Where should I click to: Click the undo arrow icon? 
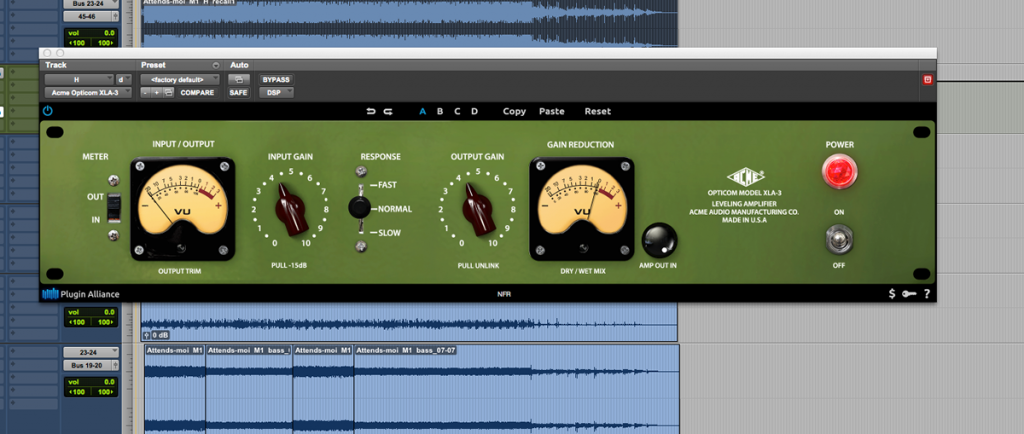tap(371, 112)
